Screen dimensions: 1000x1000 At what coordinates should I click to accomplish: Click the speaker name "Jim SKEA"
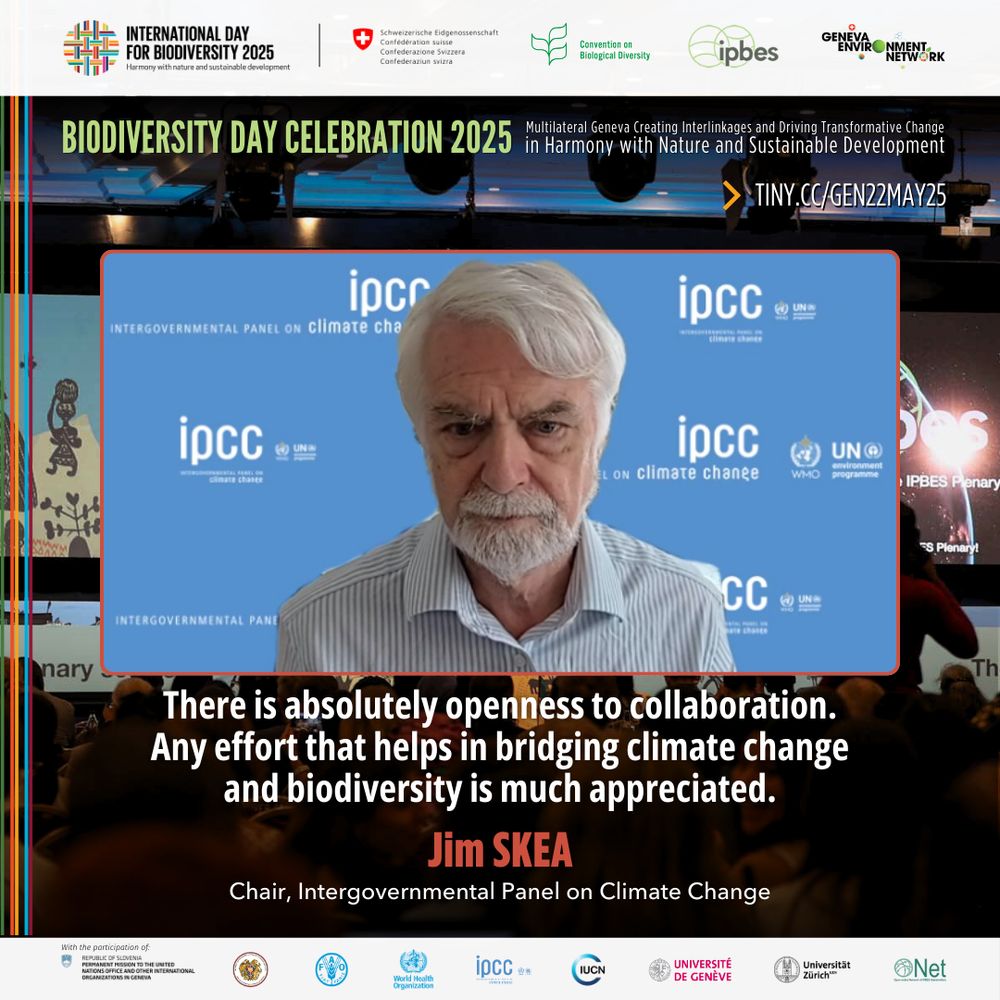[x=499, y=850]
